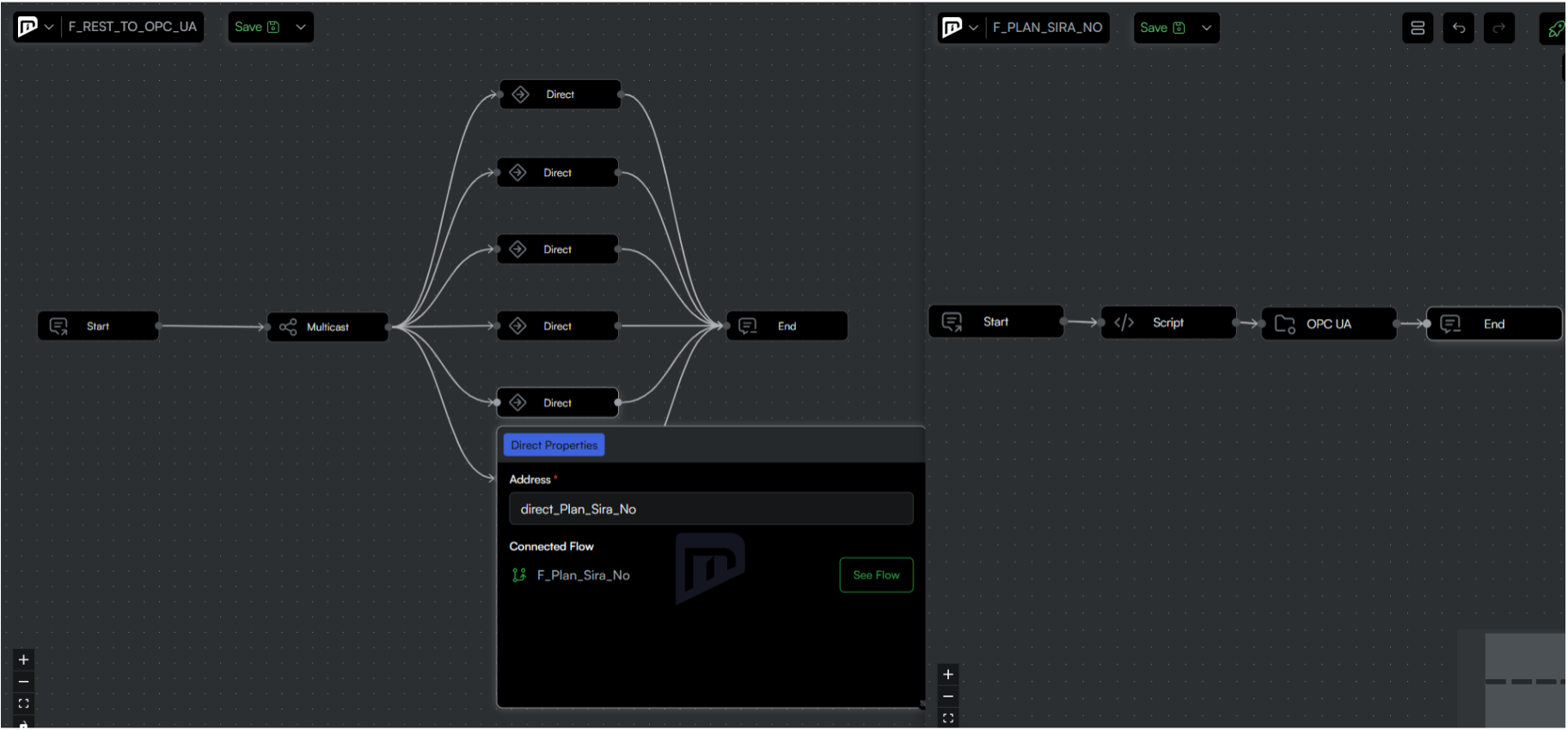The image size is (1568, 730).
Task: Open the logo menu in F_PLAN_SIRA_NO panel
Action: pyautogui.click(x=952, y=28)
